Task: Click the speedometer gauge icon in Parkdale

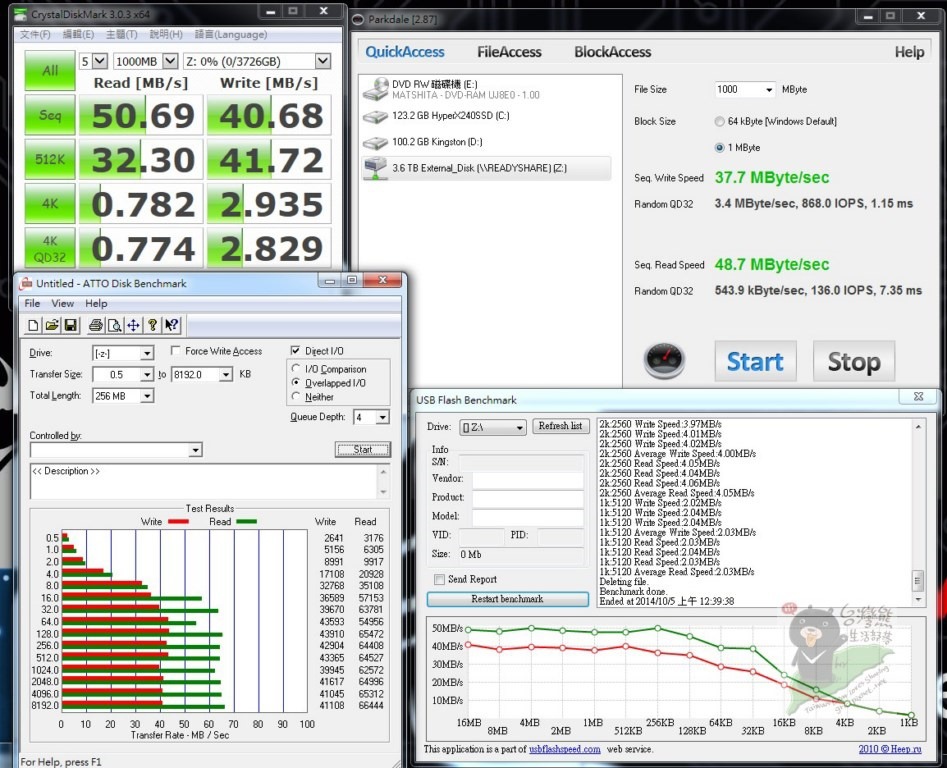Action: 663,361
